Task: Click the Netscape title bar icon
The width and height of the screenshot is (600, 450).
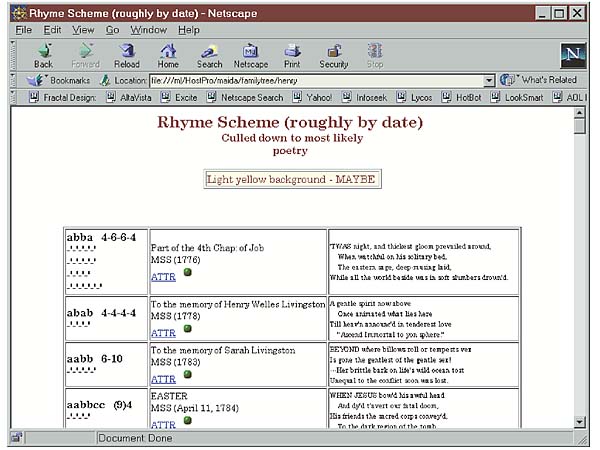Action: coord(19,13)
